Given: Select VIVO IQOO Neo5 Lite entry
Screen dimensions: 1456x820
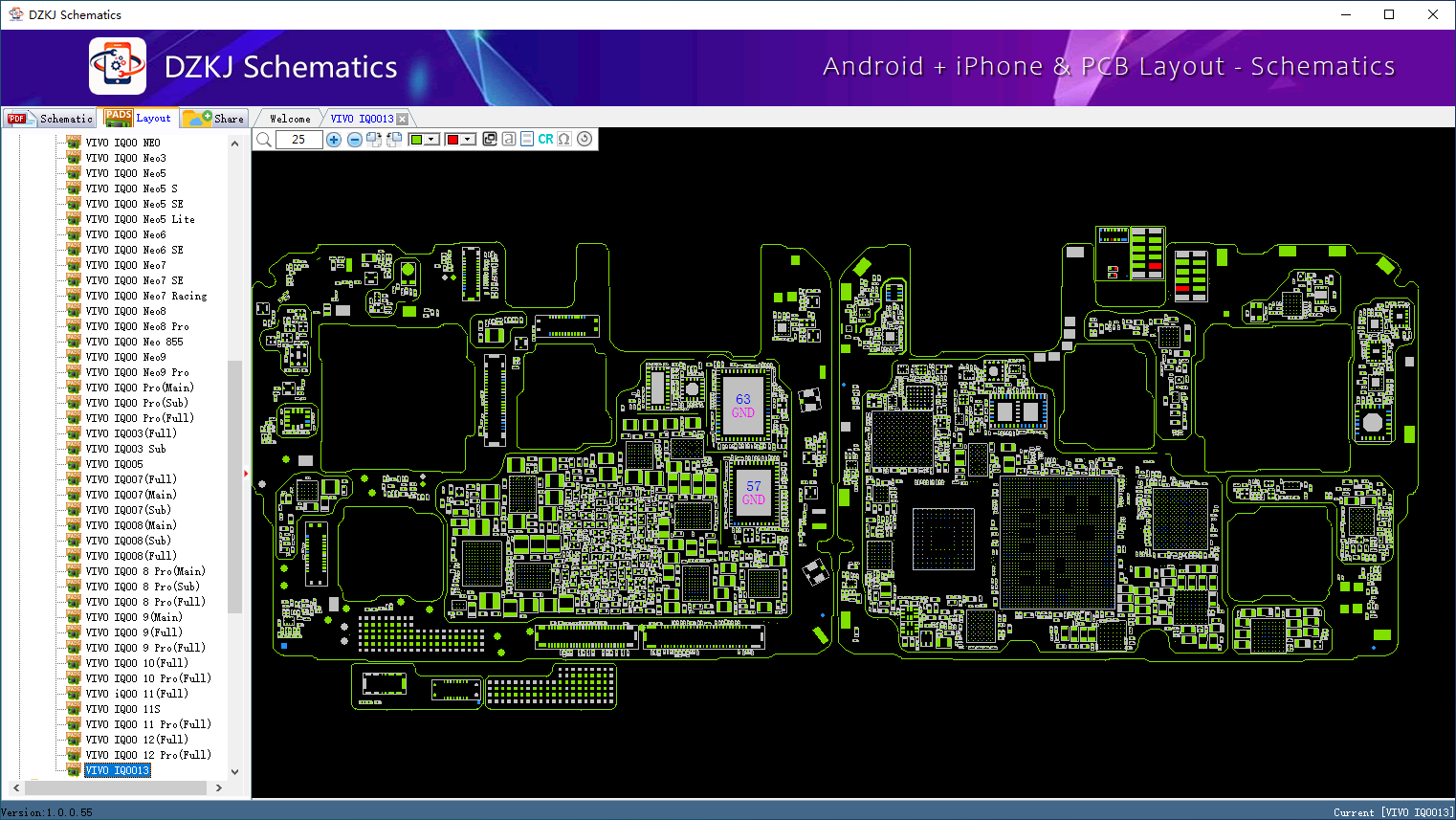Looking at the screenshot, I should [141, 219].
